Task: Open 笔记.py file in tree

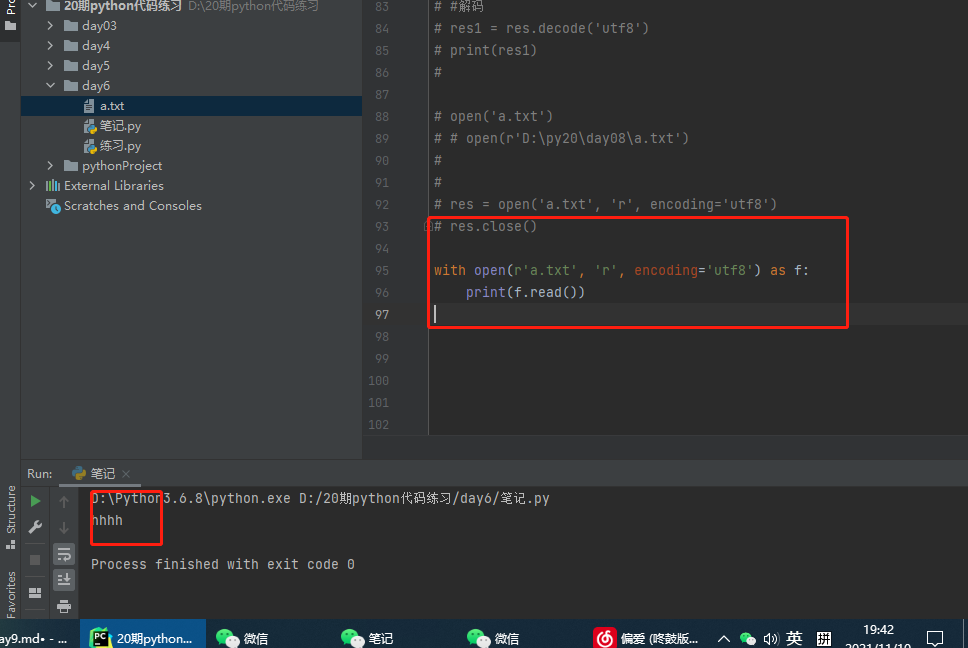Action: pyautogui.click(x=120, y=126)
